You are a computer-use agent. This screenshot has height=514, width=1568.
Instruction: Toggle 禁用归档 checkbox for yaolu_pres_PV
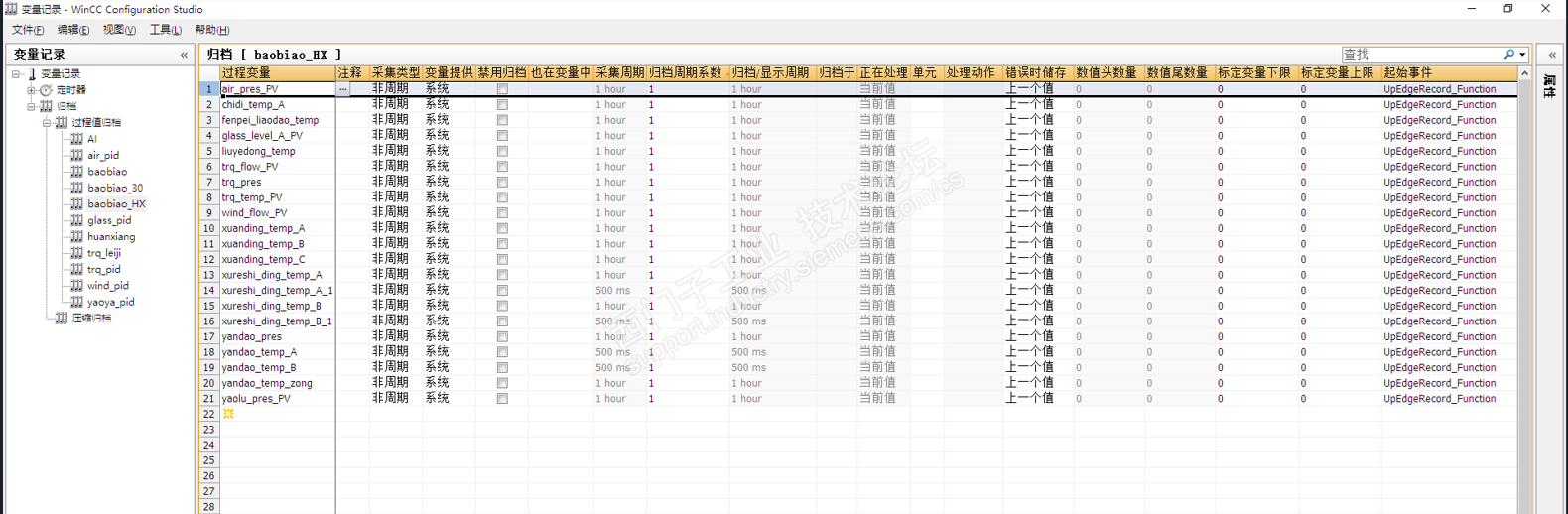tap(502, 398)
